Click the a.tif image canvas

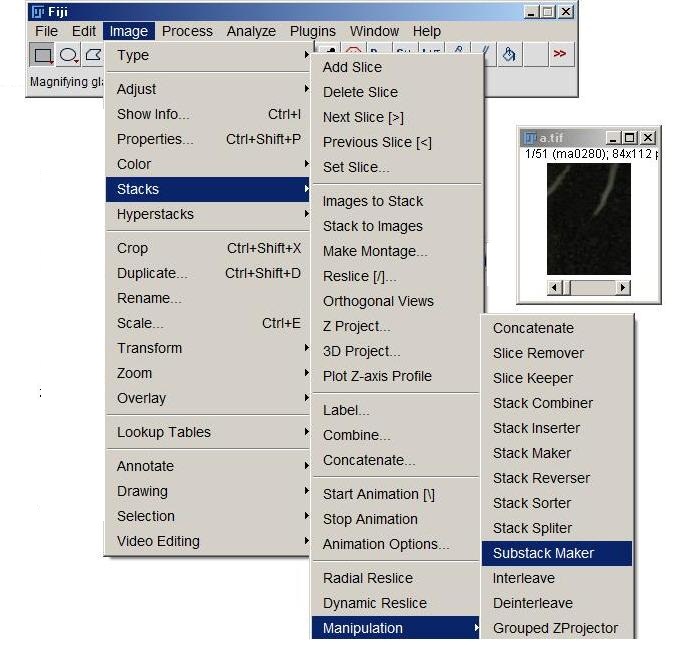pyautogui.click(x=589, y=219)
